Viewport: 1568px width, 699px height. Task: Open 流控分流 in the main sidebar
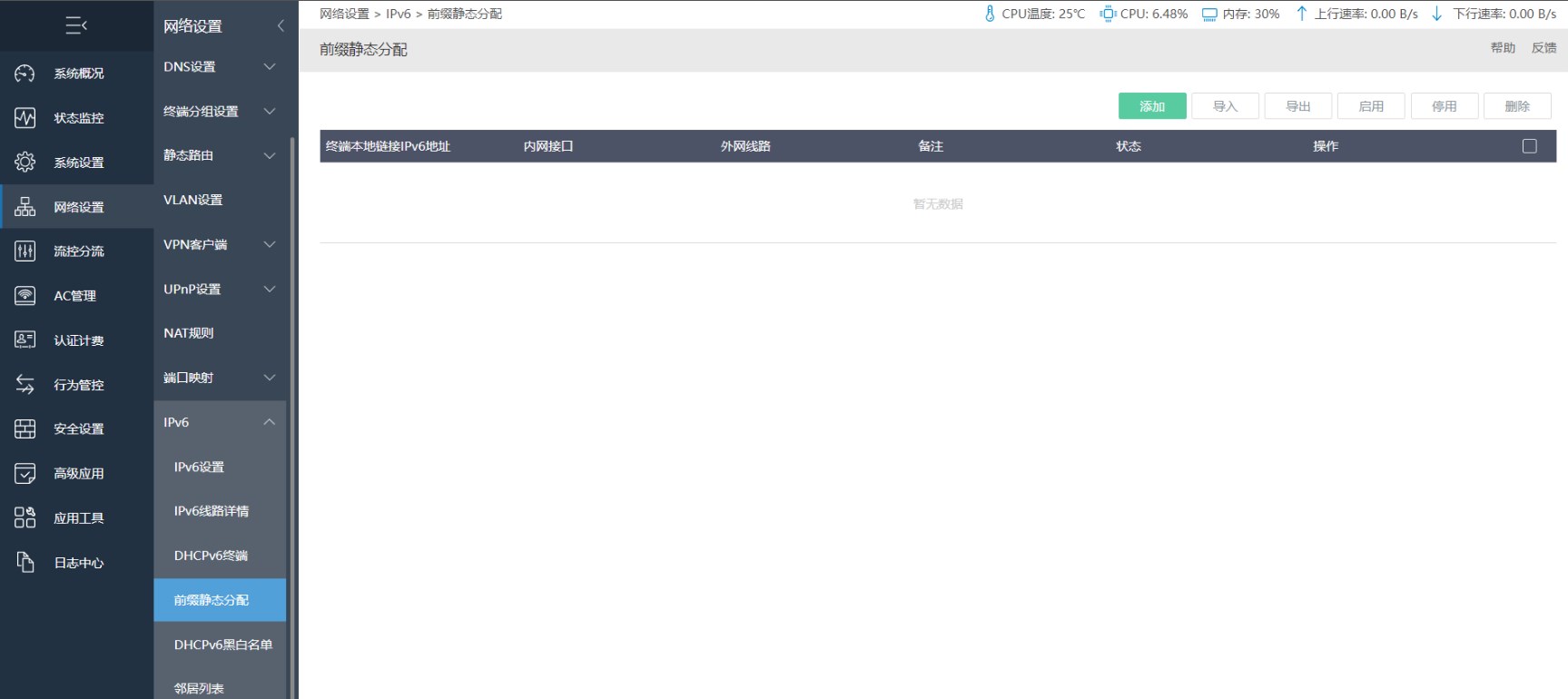[77, 251]
